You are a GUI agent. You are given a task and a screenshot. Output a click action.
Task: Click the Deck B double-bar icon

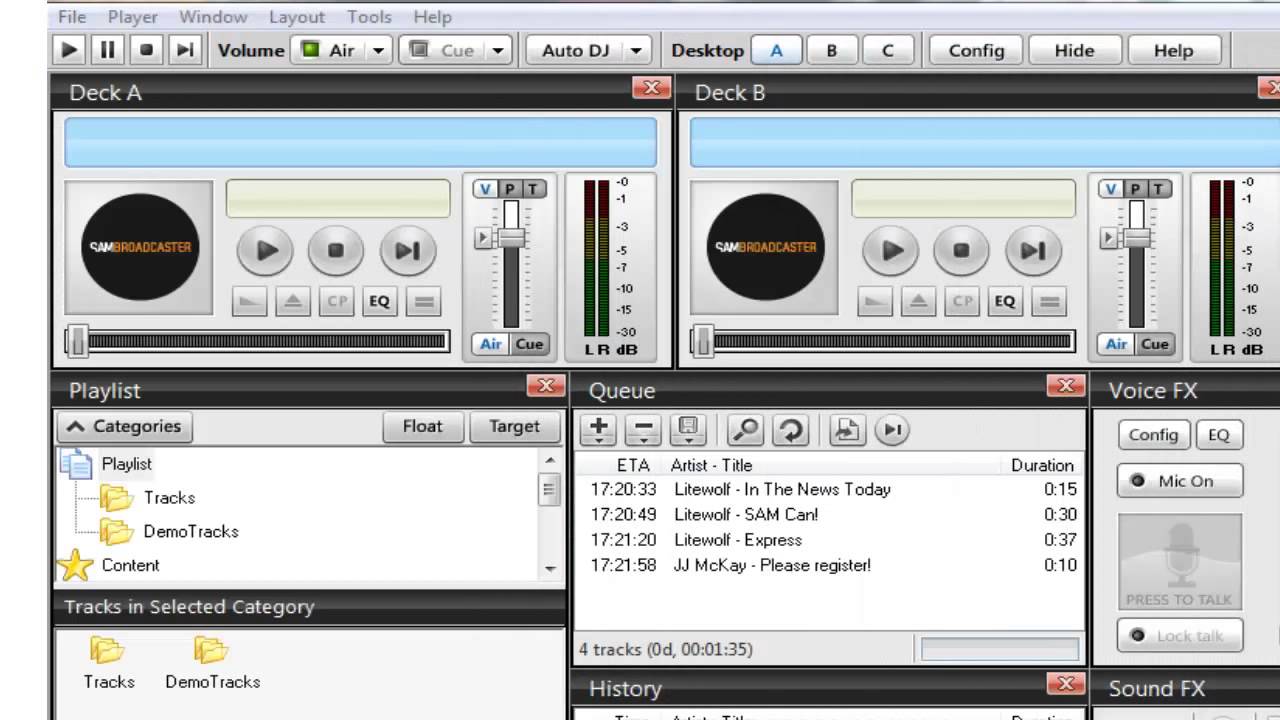click(1049, 301)
